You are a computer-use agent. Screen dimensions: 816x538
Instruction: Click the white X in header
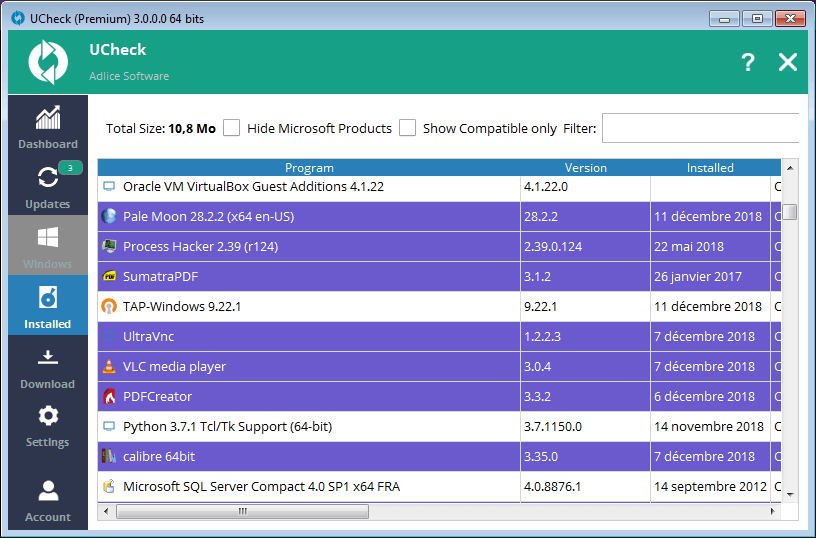pos(788,63)
